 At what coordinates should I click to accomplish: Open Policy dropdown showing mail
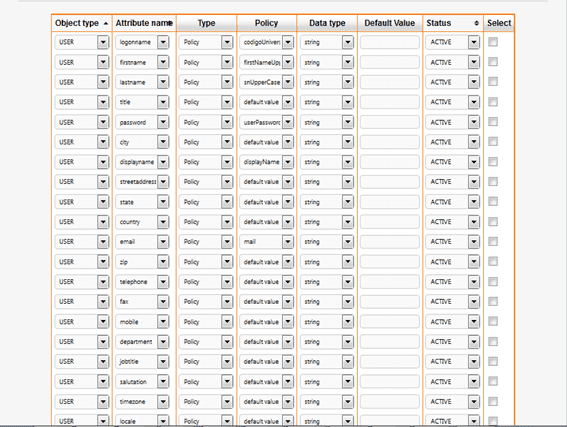point(288,242)
